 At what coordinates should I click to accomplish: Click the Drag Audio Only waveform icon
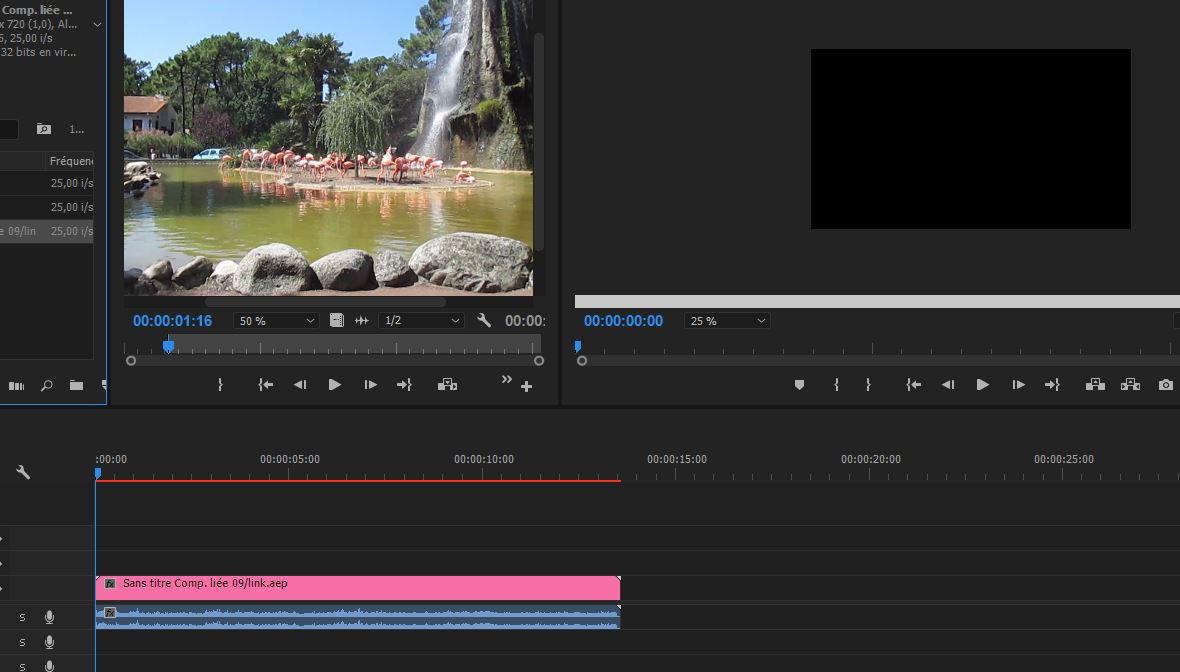362,321
